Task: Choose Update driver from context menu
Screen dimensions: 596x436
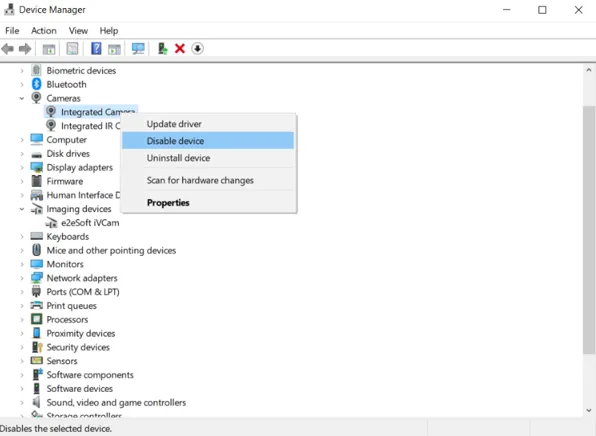Action: coord(208,124)
